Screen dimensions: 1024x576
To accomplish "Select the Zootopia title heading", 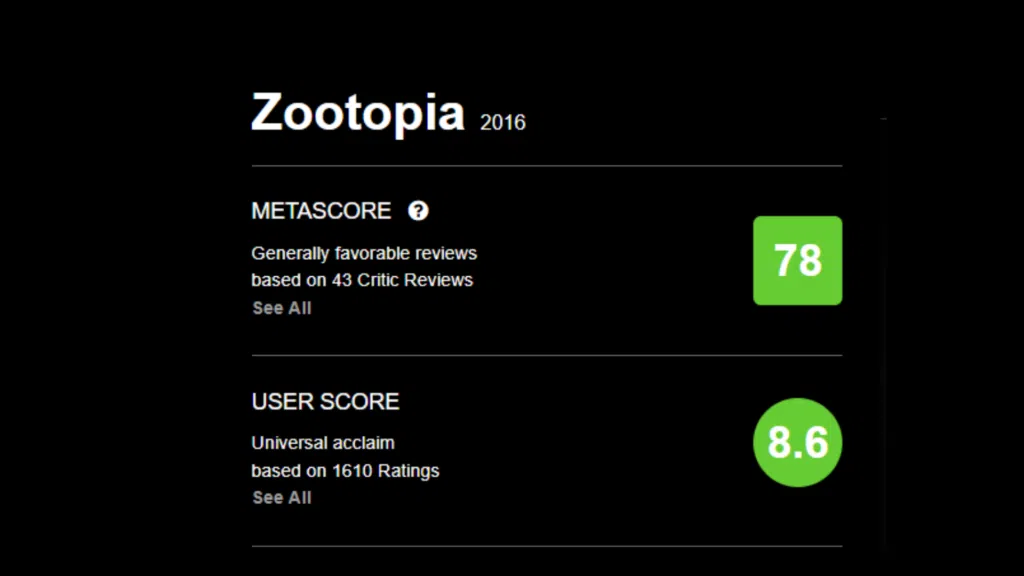I will coord(357,113).
